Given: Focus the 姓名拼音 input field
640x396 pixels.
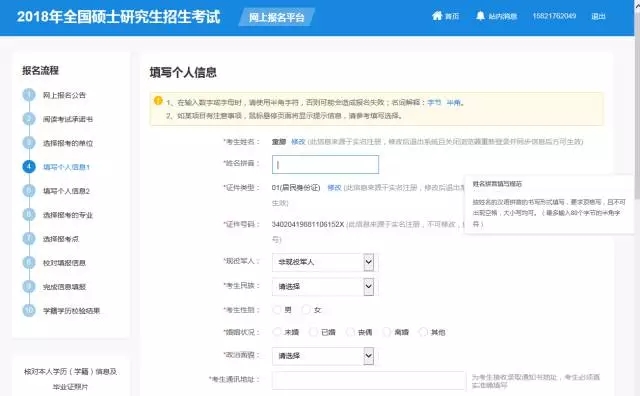Looking at the screenshot, I should (x=325, y=165).
